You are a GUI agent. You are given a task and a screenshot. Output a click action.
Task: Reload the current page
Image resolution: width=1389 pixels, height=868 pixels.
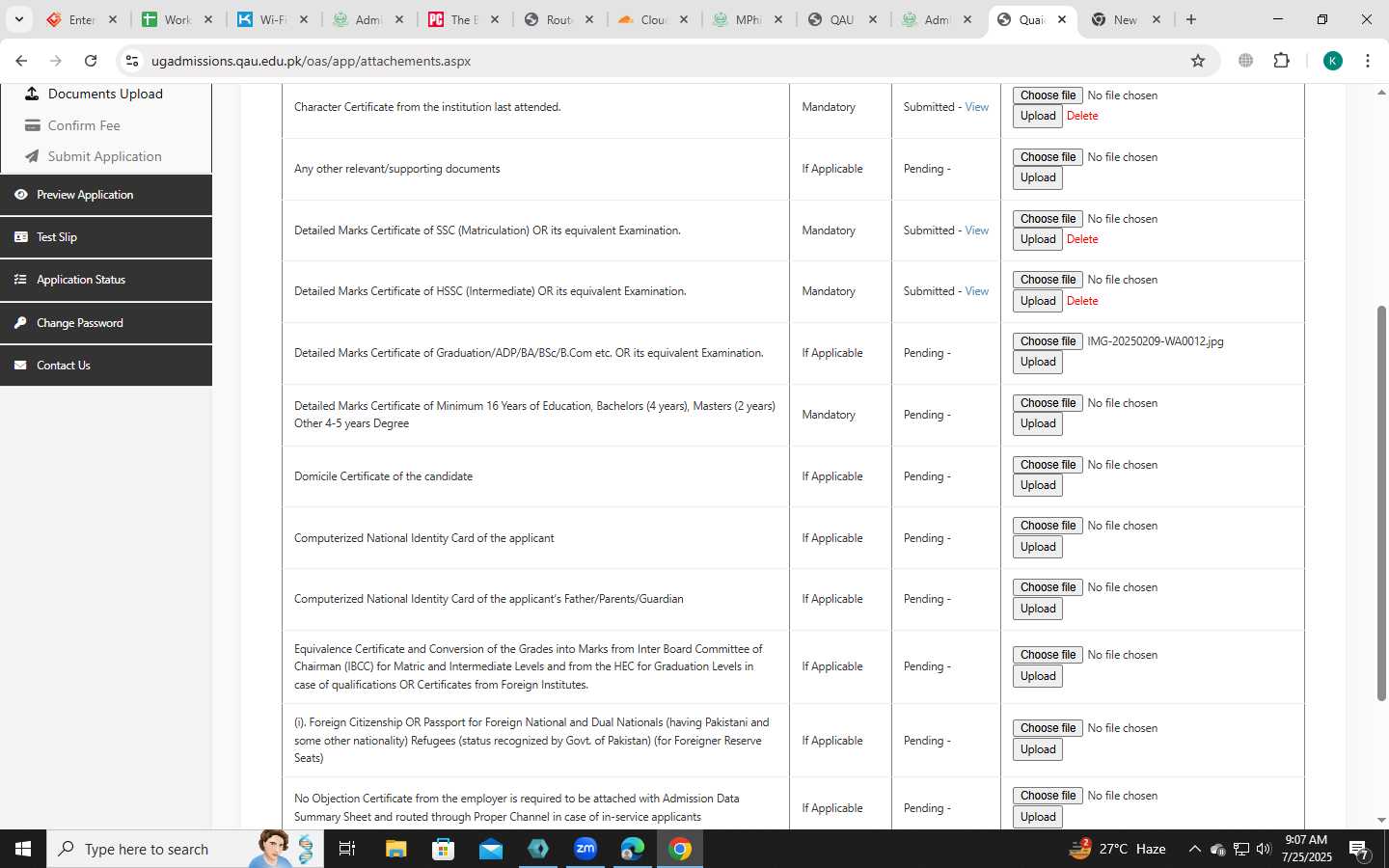91,61
